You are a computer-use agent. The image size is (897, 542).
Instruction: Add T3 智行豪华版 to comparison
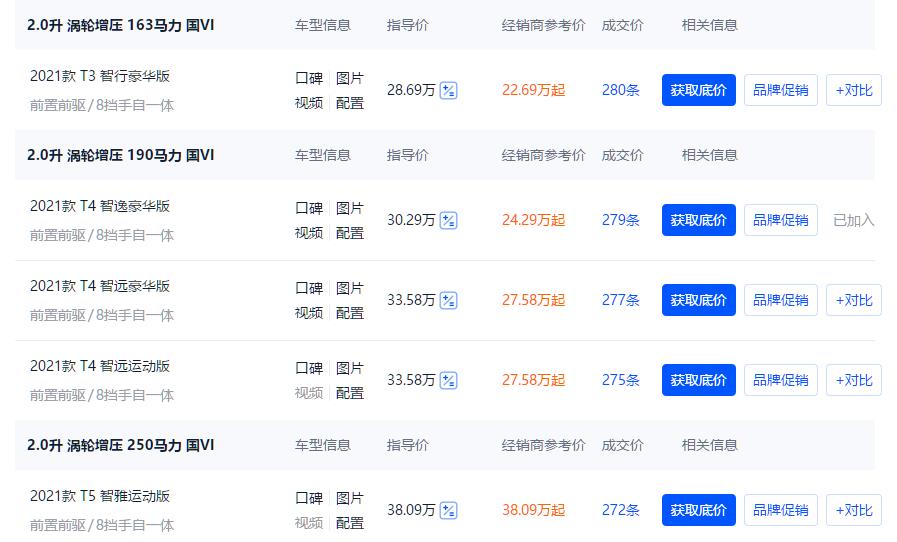(853, 90)
